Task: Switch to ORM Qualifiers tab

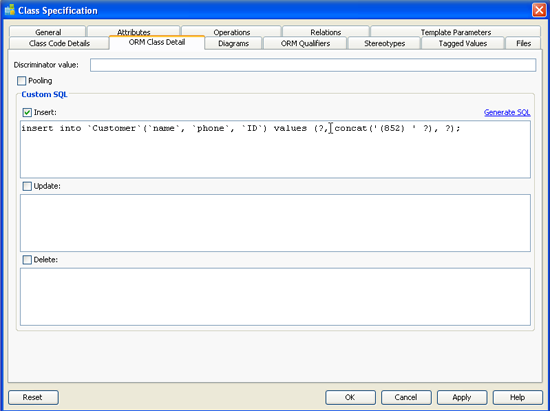Action: (x=305, y=43)
